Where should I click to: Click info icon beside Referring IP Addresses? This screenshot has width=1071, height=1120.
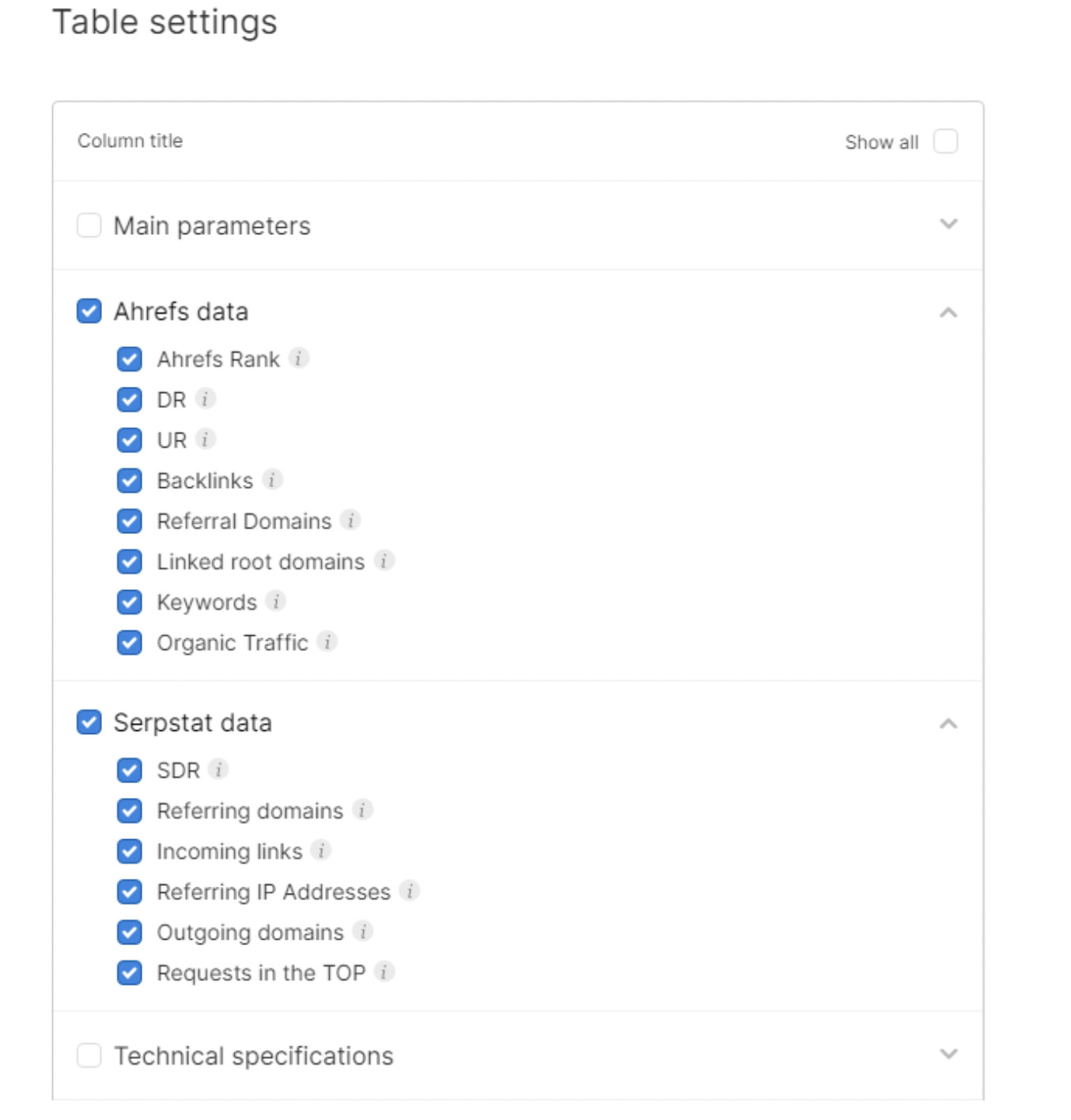(410, 891)
